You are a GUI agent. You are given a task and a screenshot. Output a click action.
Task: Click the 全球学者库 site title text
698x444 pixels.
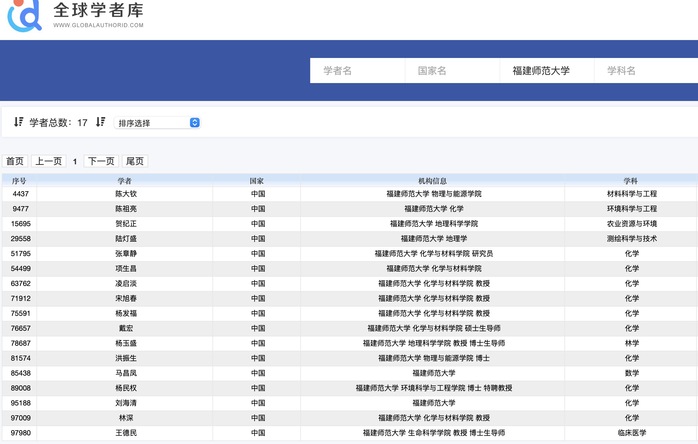pos(100,11)
